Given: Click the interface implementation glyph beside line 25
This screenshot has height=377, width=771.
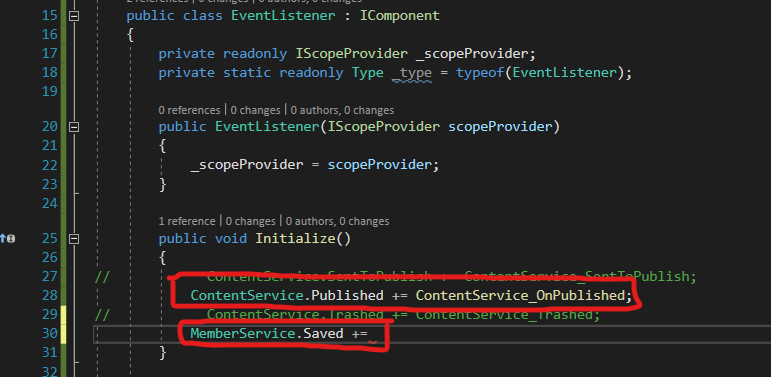Looking at the screenshot, I should click(x=7, y=239).
